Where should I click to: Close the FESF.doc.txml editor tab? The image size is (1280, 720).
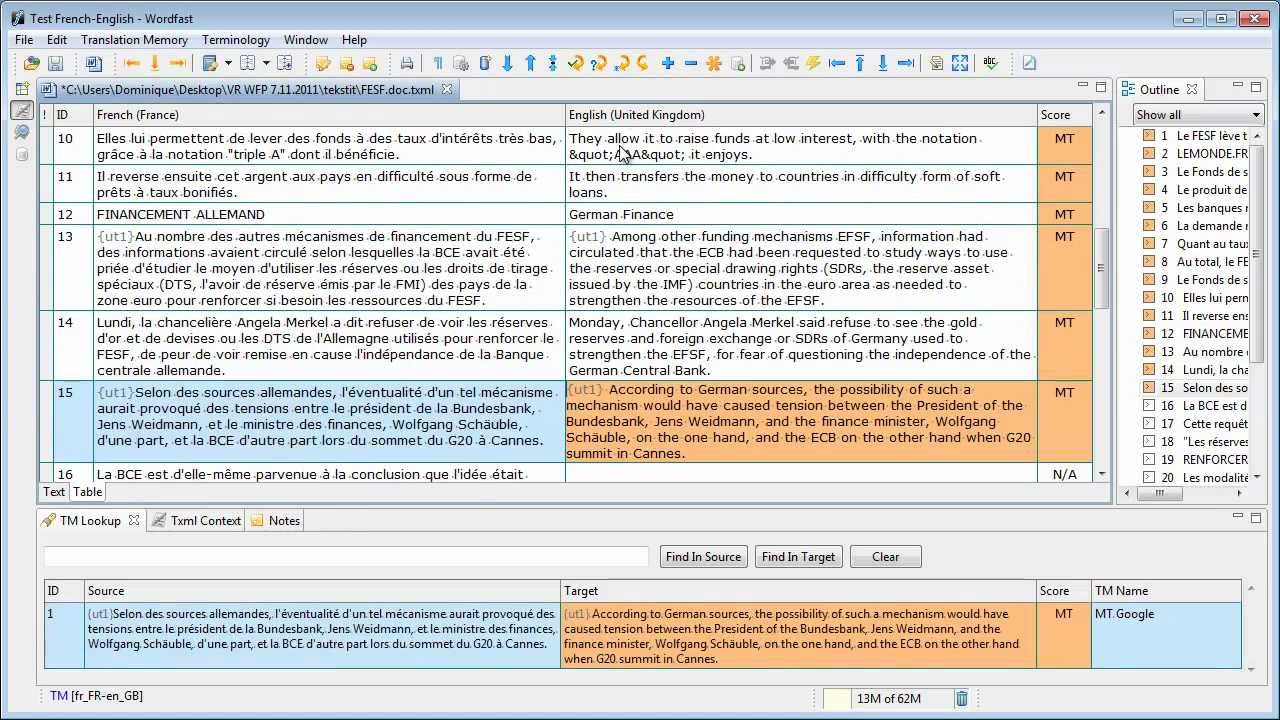(x=447, y=89)
